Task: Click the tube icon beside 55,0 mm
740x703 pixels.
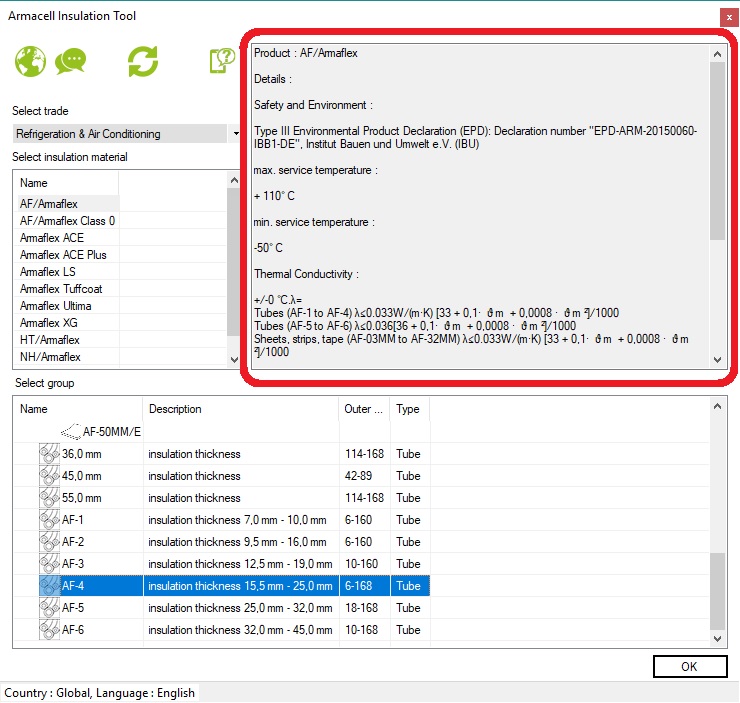Action: [x=49, y=497]
